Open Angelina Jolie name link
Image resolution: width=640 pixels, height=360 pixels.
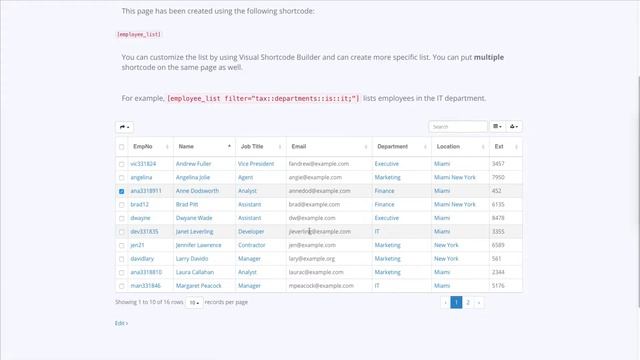tap(193, 177)
